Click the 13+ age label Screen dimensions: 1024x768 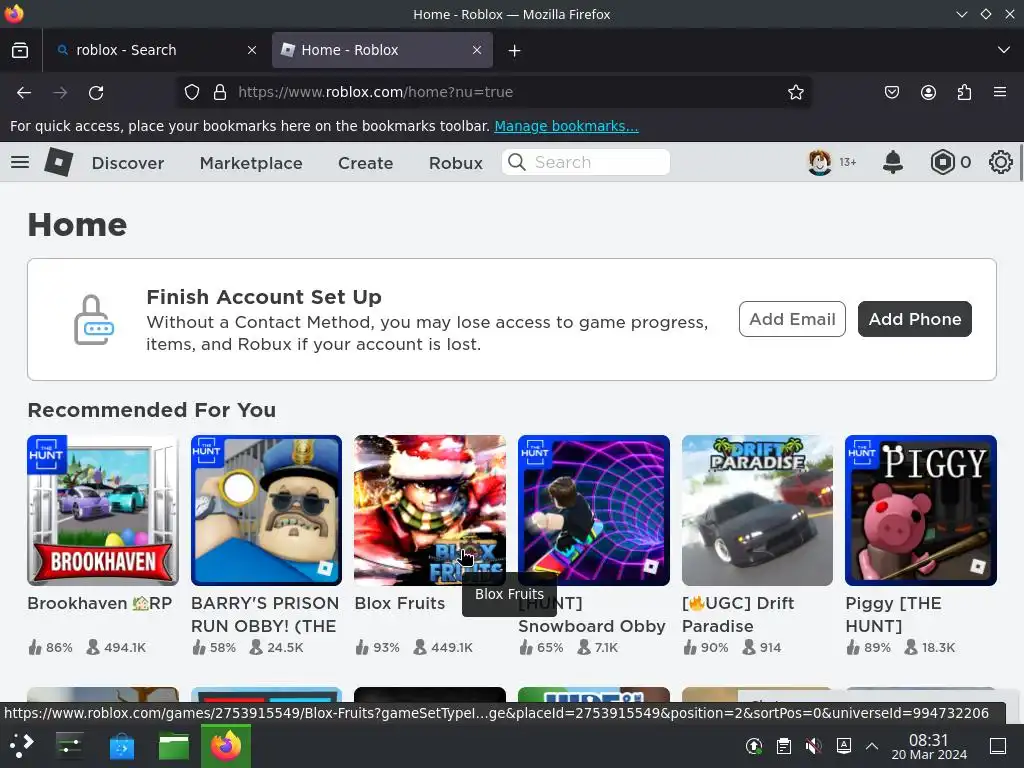click(848, 162)
